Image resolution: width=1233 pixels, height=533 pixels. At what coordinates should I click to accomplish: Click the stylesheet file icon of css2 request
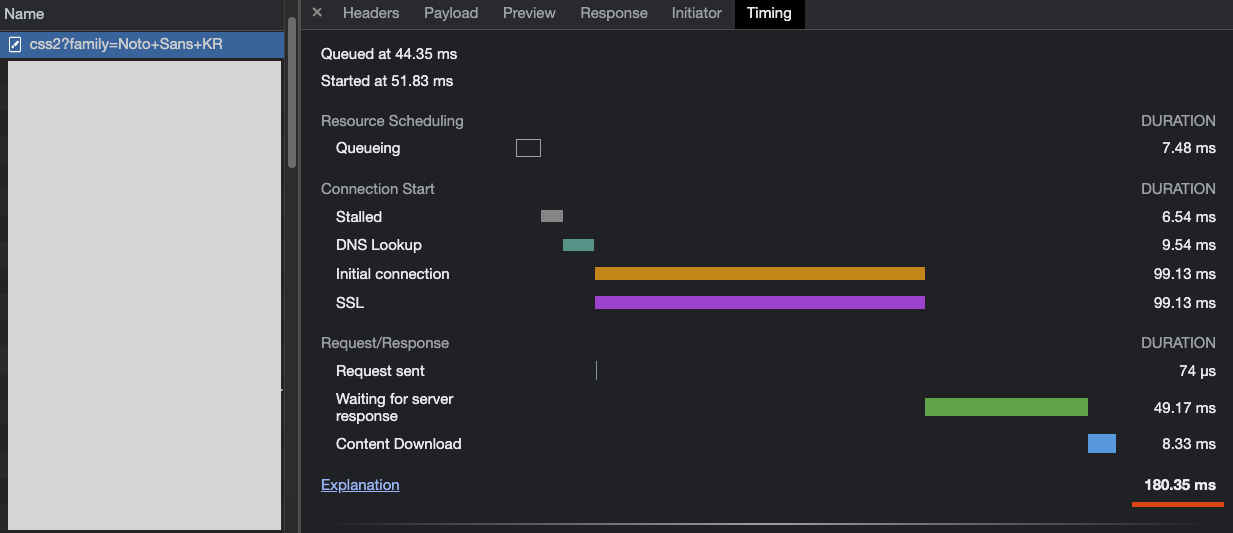pos(15,44)
